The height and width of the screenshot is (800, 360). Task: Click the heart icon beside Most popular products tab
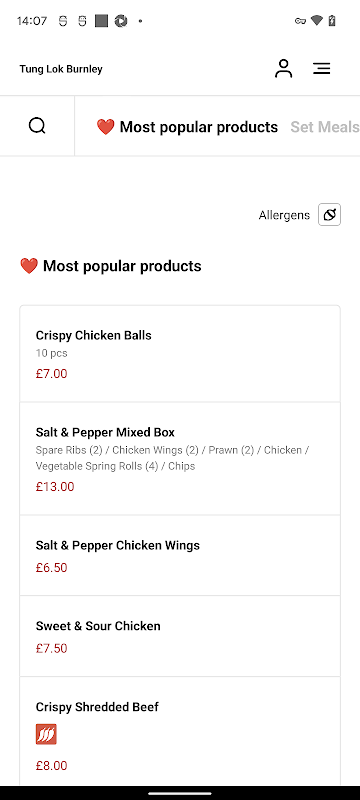(x=106, y=127)
